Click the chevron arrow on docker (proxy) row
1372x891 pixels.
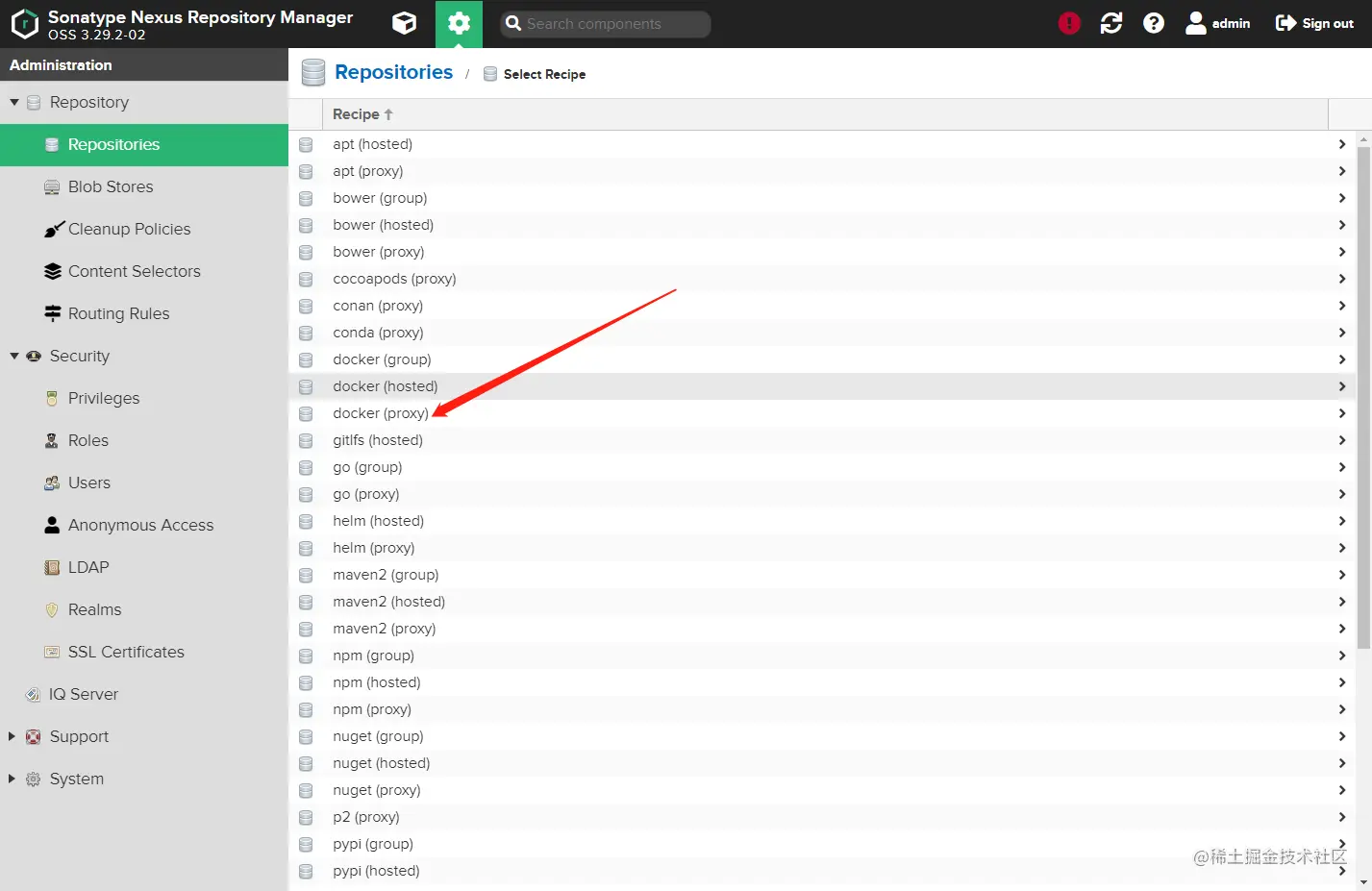tap(1341, 413)
